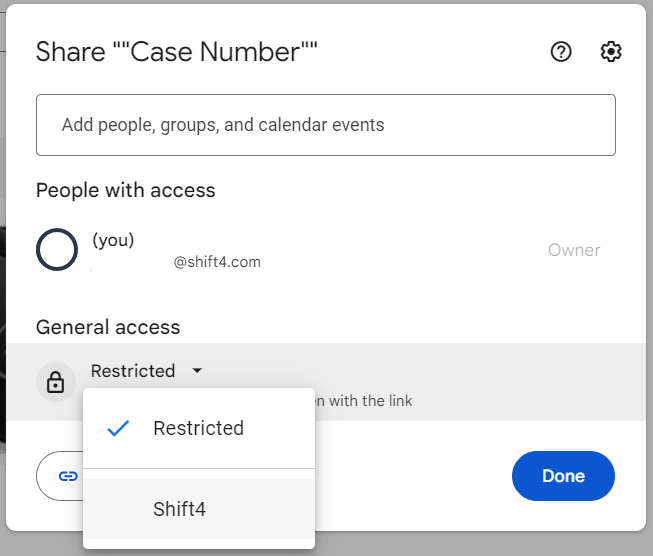Click the owner's profile avatar circle

coord(57,250)
